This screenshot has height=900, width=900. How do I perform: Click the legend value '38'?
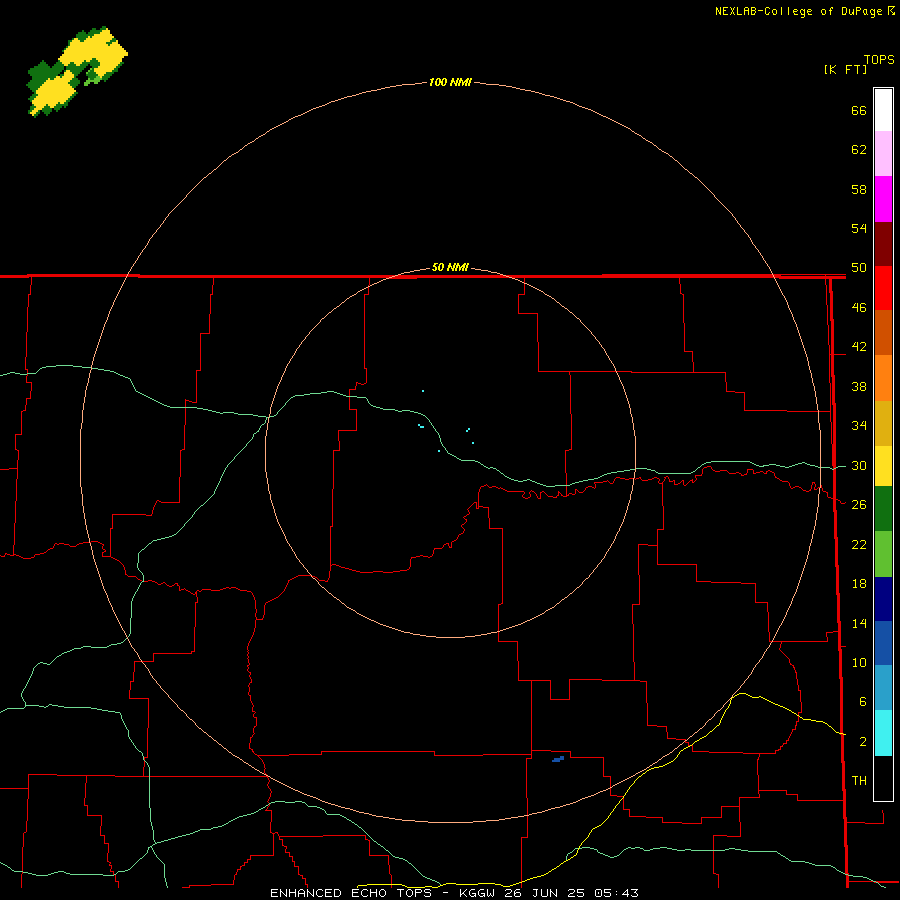(859, 386)
